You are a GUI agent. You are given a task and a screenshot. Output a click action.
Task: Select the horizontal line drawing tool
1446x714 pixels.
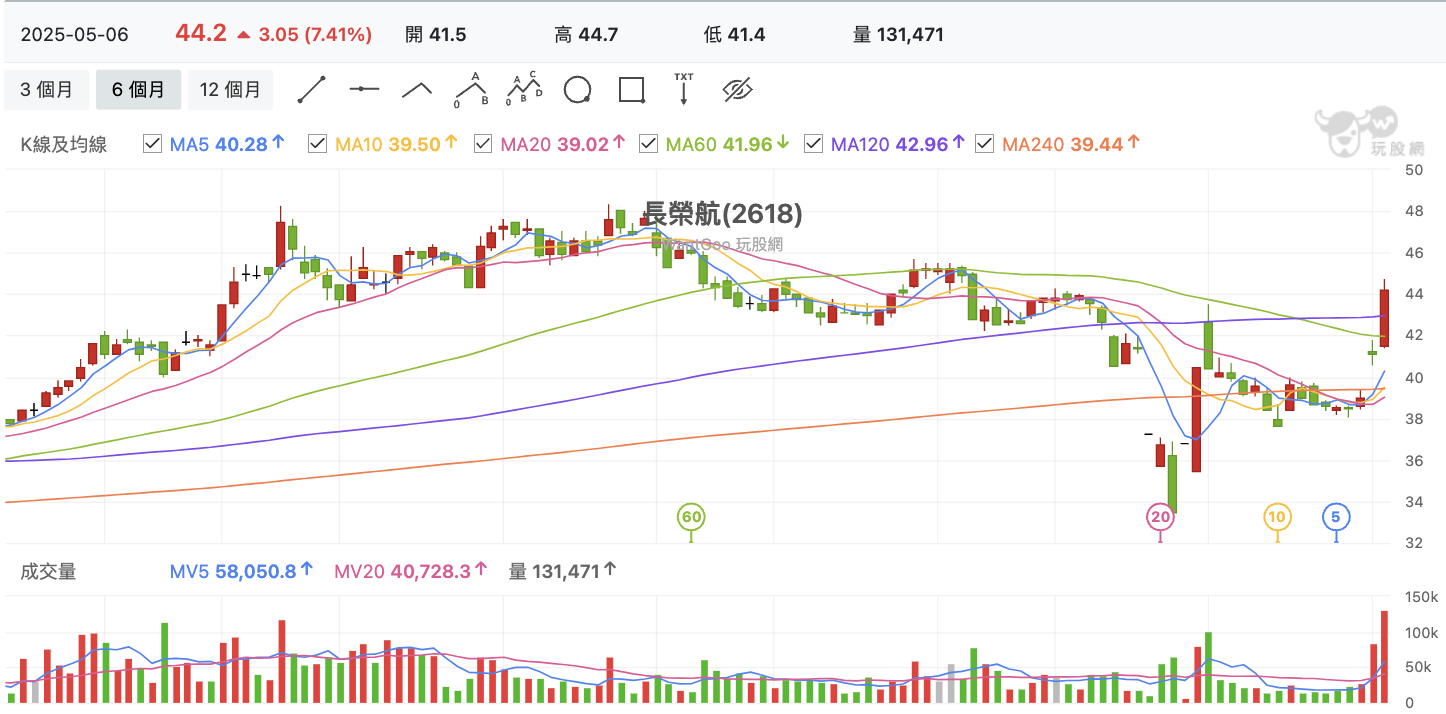pyautogui.click(x=364, y=90)
